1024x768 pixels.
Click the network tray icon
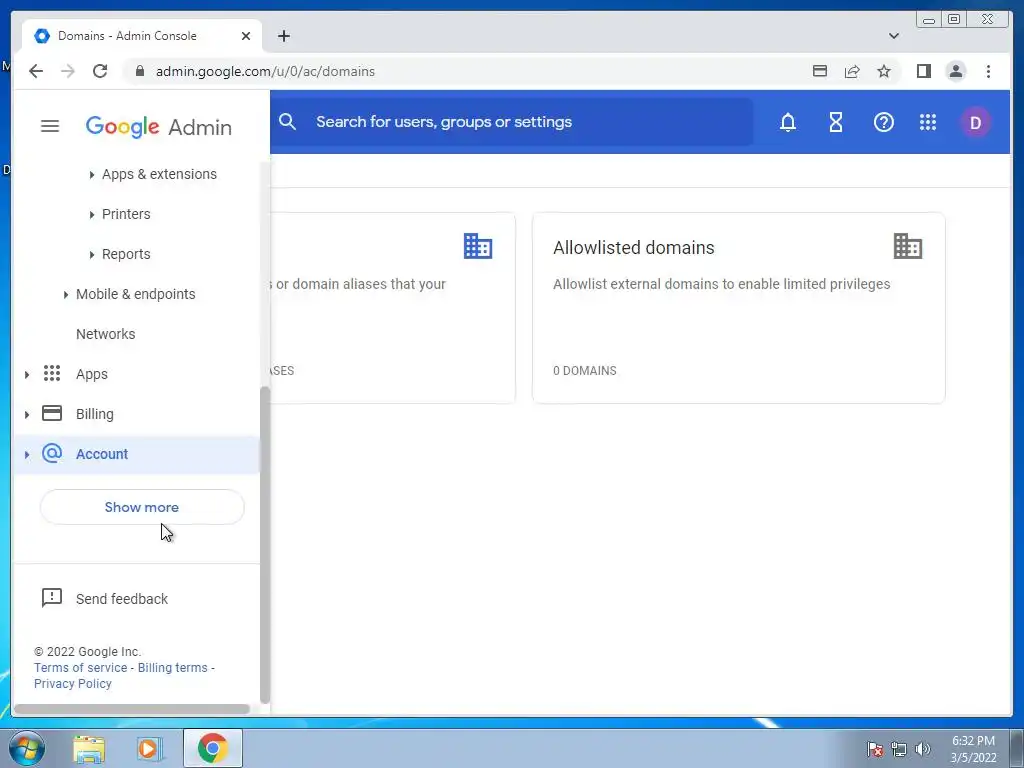[x=899, y=749]
